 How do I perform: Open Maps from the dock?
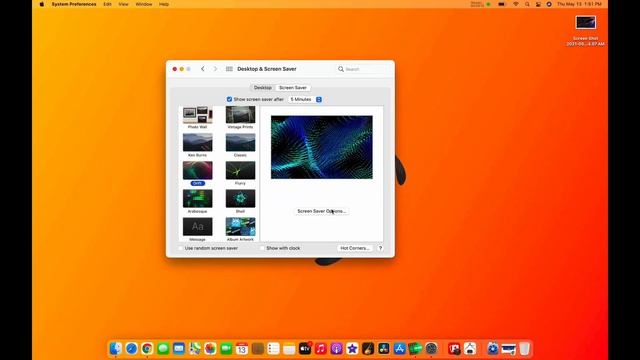(x=195, y=349)
